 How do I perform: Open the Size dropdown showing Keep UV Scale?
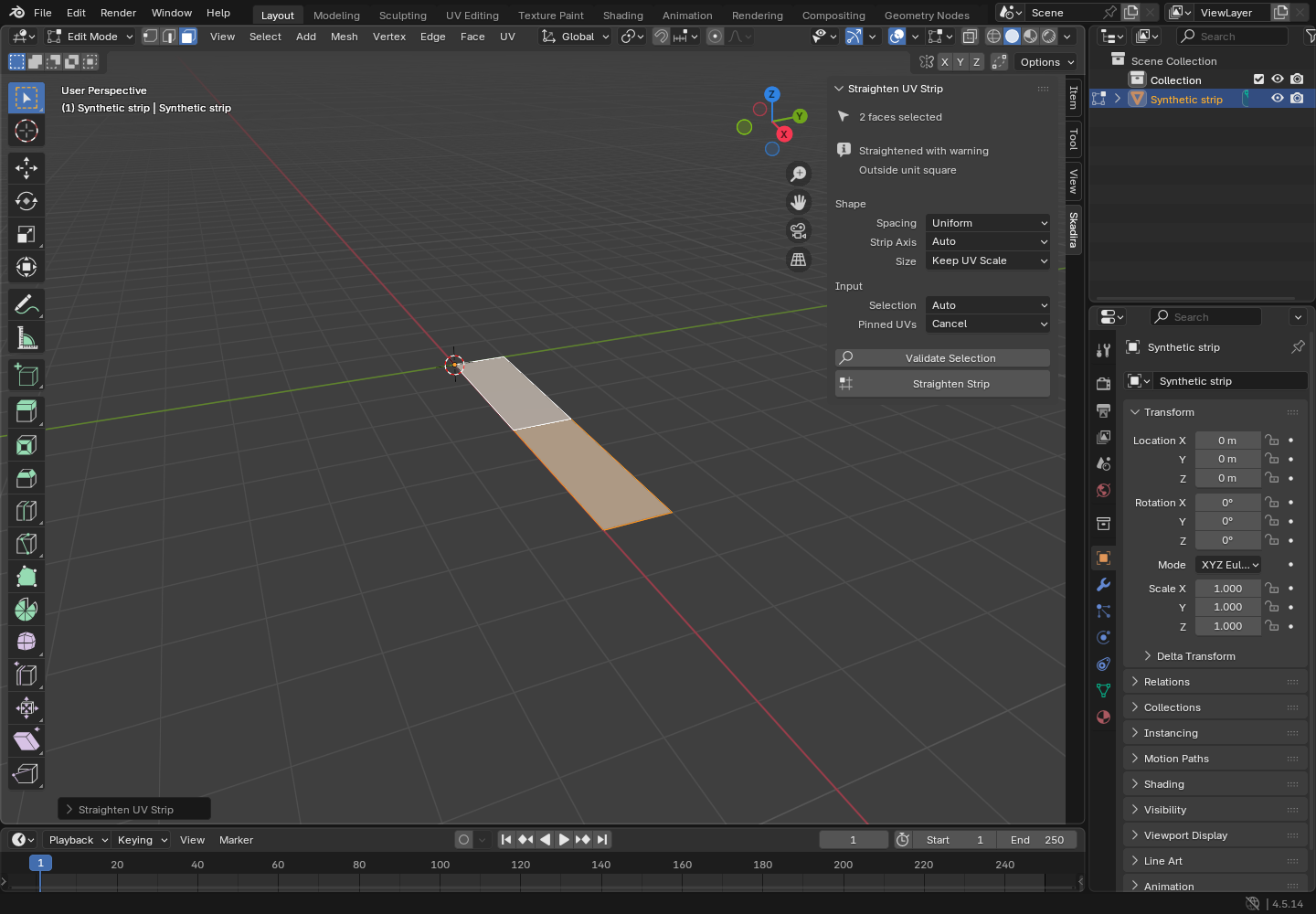pyautogui.click(x=988, y=260)
